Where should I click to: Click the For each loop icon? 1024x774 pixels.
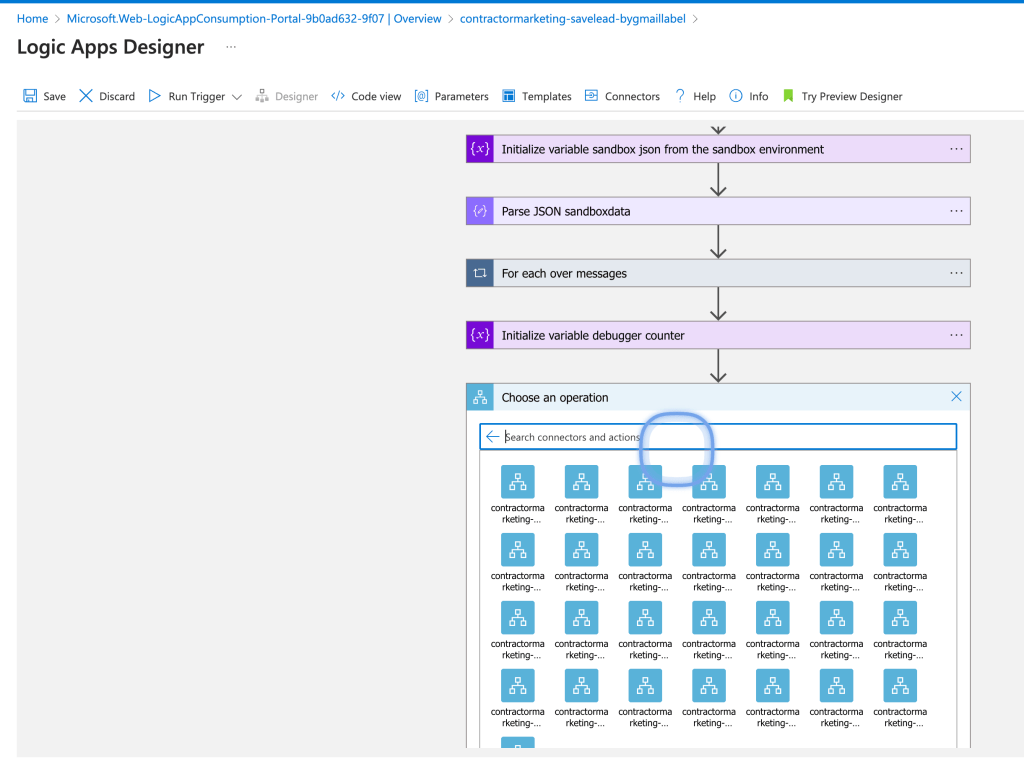(x=480, y=274)
